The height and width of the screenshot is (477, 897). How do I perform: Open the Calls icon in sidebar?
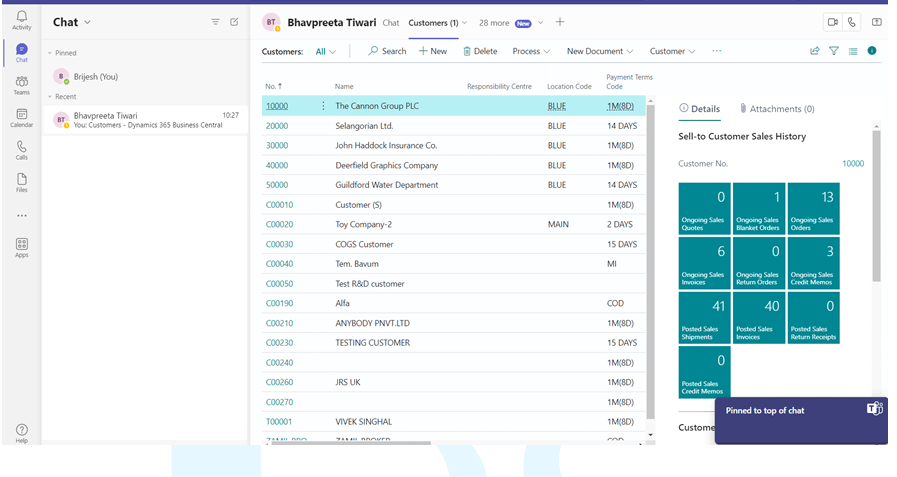(22, 150)
